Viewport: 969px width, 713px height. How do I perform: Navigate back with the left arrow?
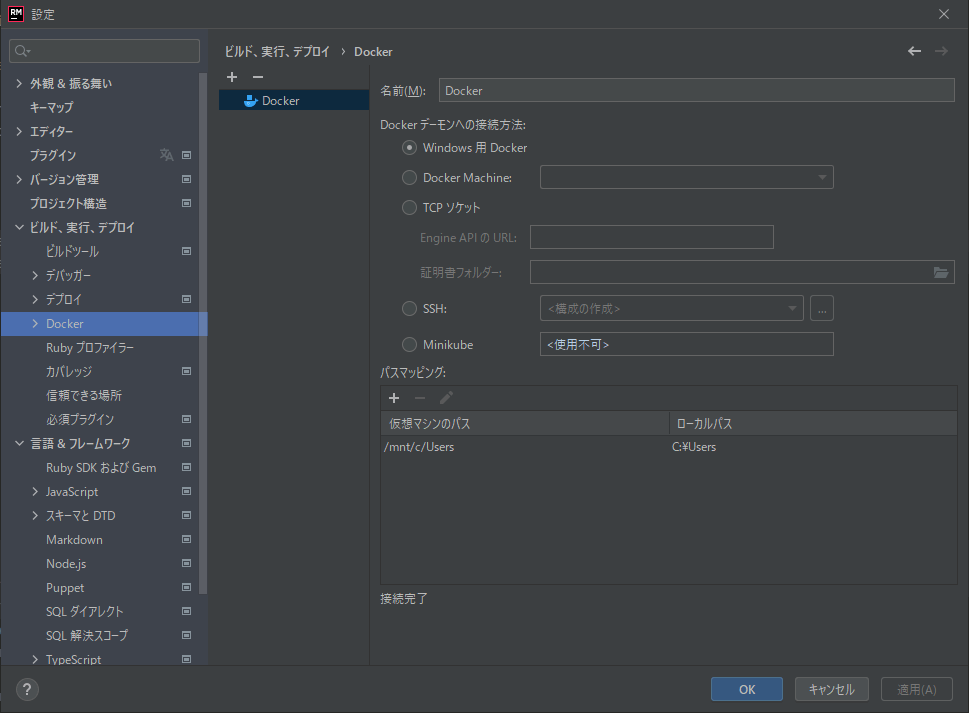pos(914,51)
